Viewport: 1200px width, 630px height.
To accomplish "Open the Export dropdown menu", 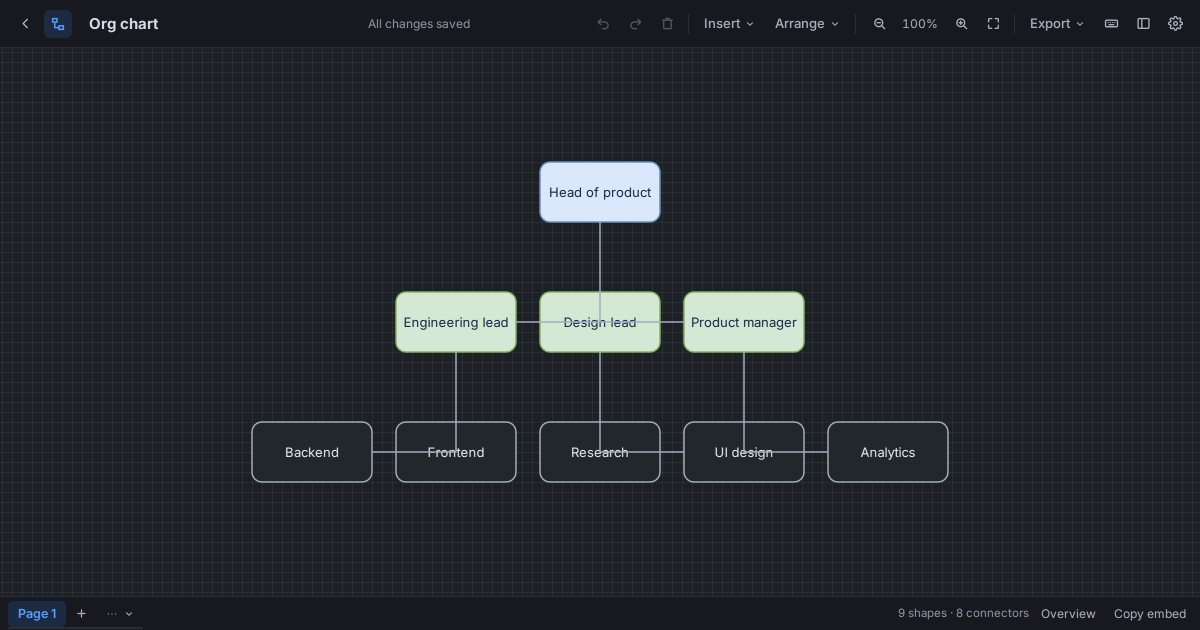I will pos(1057,24).
